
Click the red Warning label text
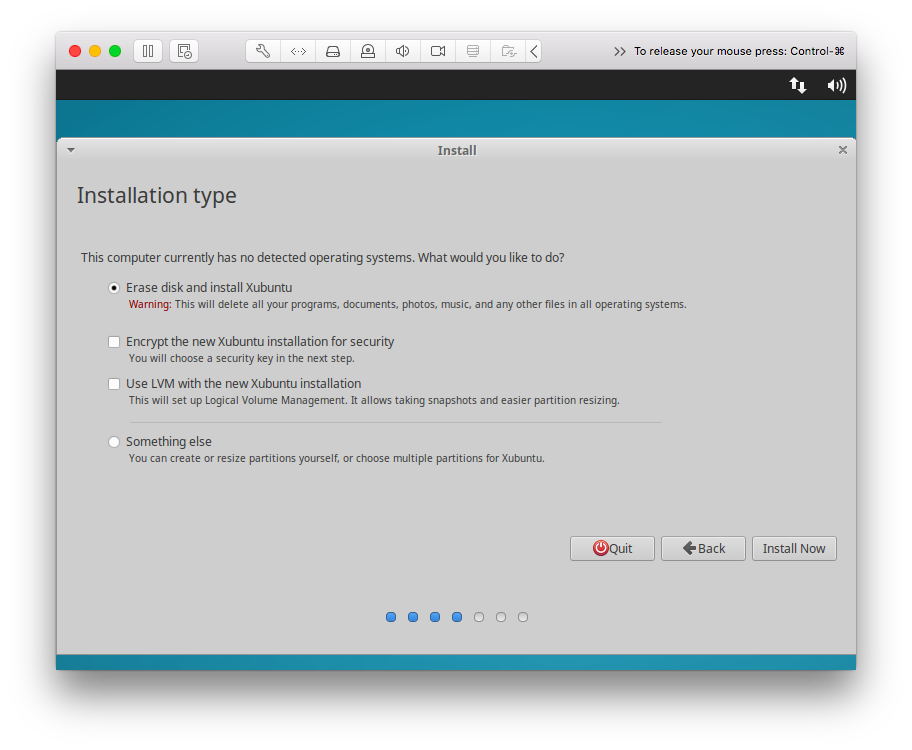149,304
